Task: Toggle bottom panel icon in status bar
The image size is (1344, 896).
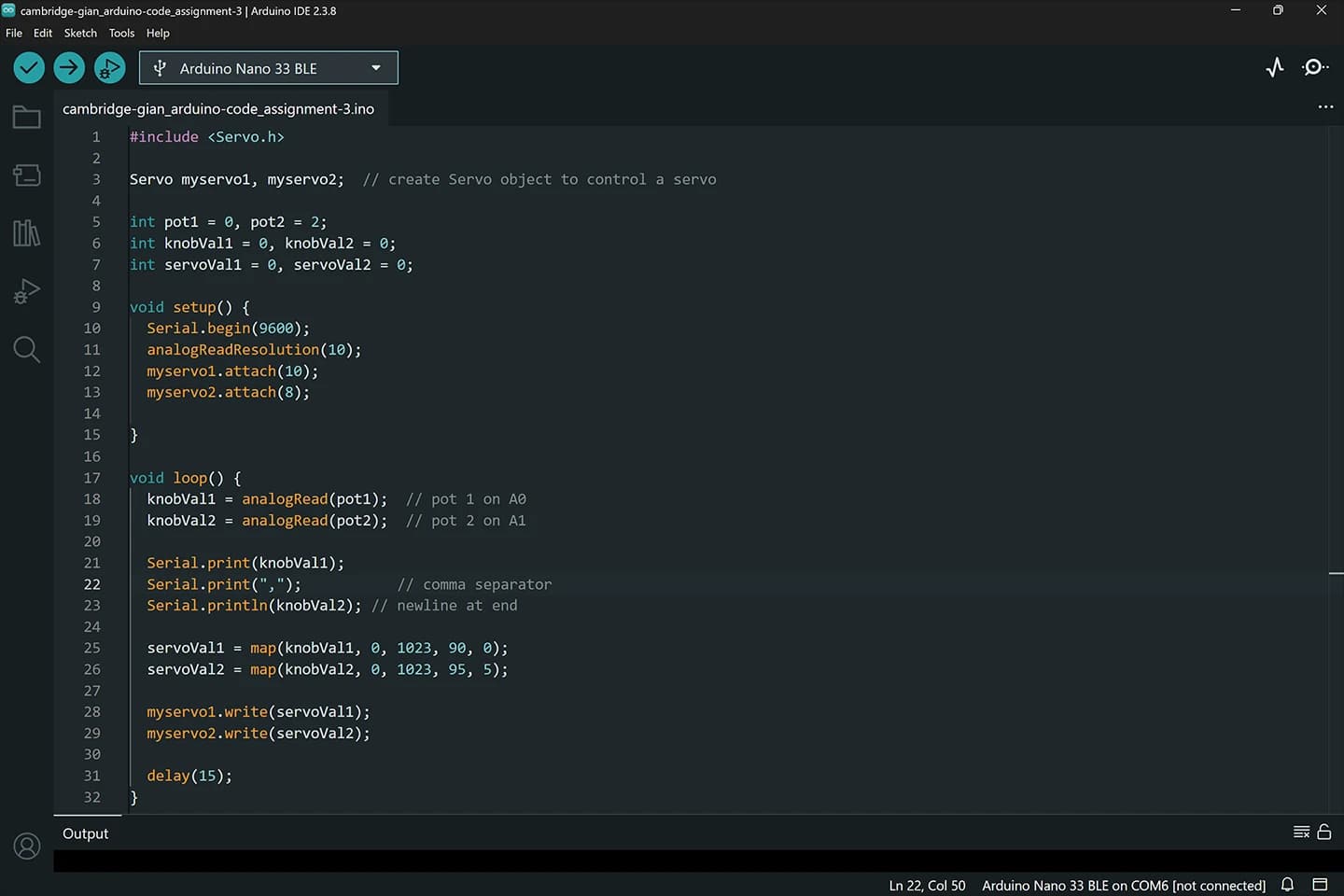Action: click(x=1320, y=885)
